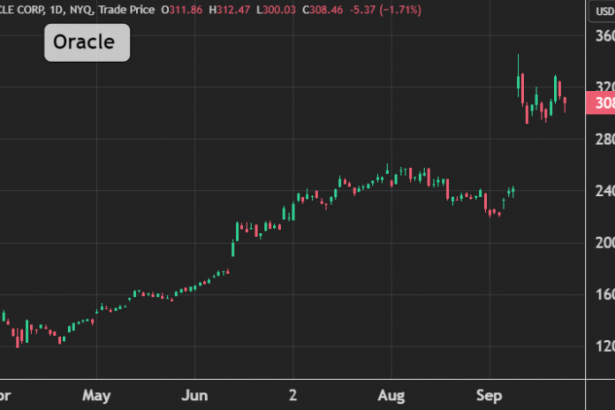The image size is (615, 410).
Task: Click the 200 price axis label
Action: (604, 242)
